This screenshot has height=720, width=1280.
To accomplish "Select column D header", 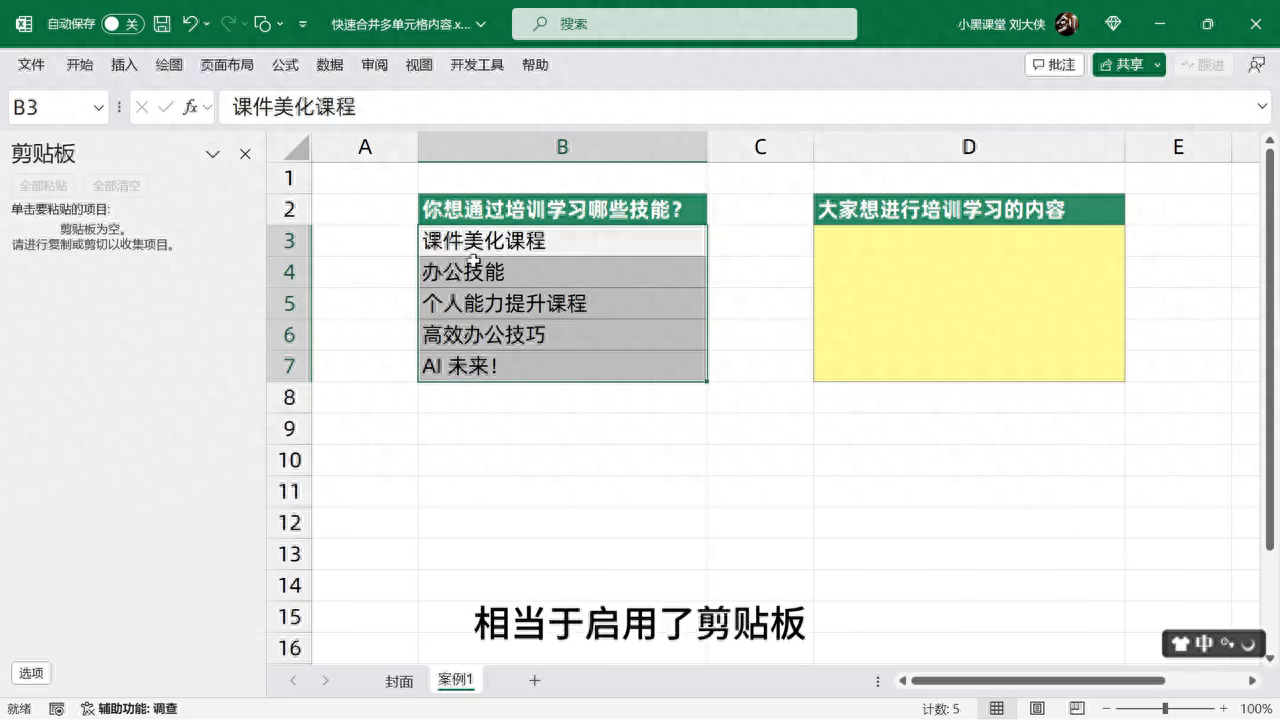I will click(x=969, y=147).
